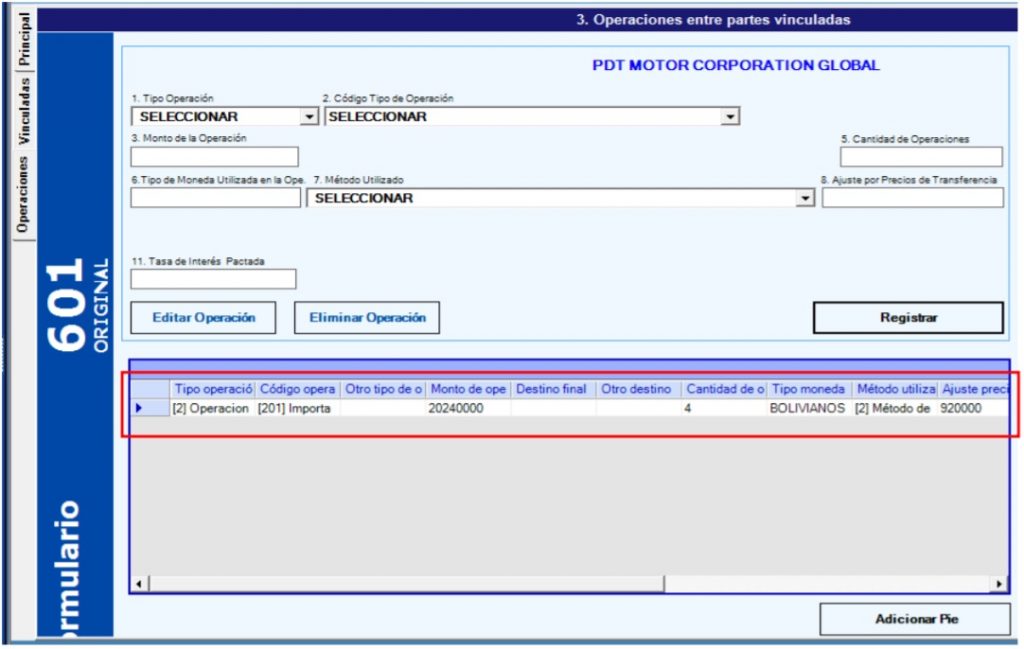
Task: Click the Adicionar Pie button
Action: click(x=915, y=619)
